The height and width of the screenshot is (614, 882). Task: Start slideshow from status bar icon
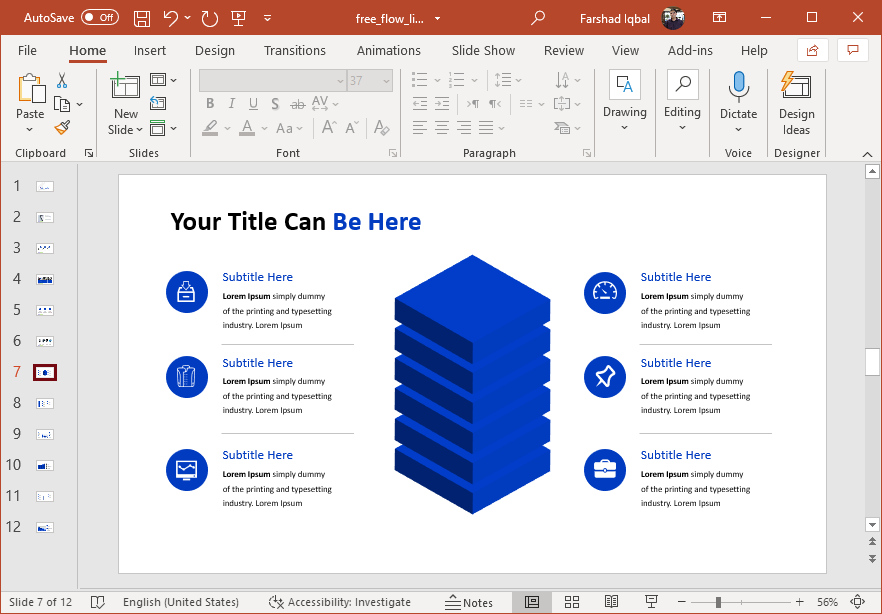click(x=651, y=602)
